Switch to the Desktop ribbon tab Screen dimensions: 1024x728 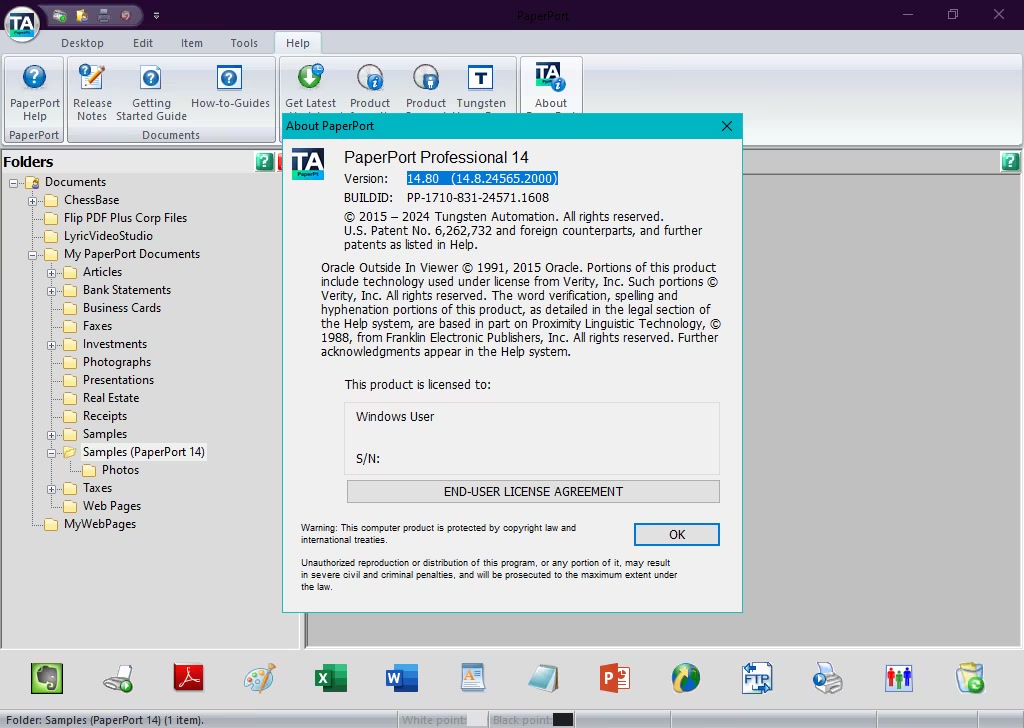(x=82, y=43)
